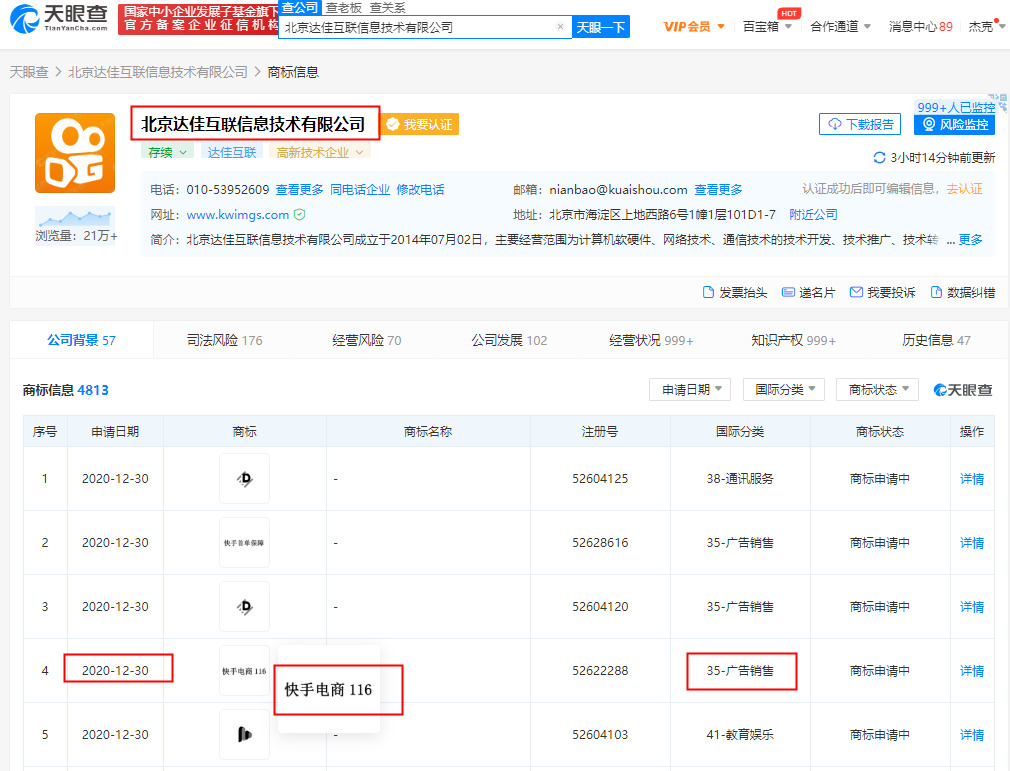1010x771 pixels.
Task: Open the 同电话企业 link
Action: click(360, 189)
